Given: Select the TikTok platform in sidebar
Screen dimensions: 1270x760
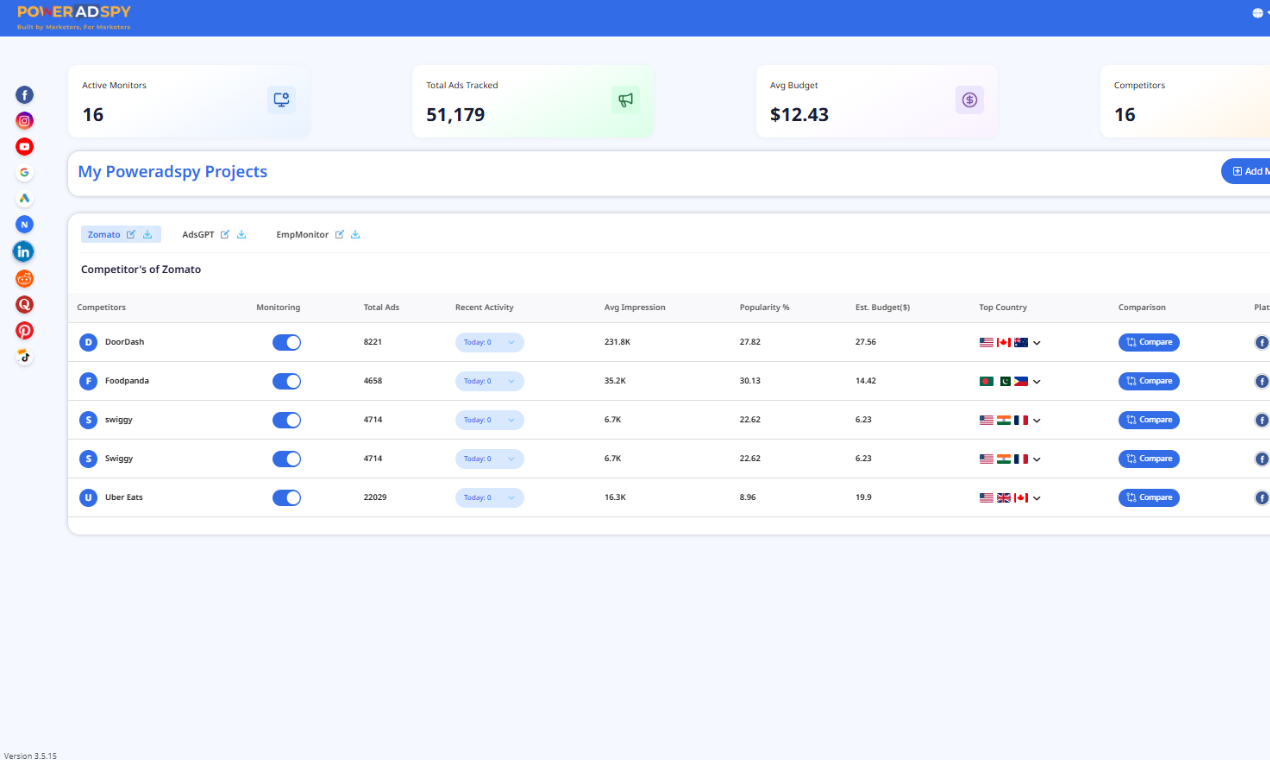Looking at the screenshot, I should coord(24,356).
